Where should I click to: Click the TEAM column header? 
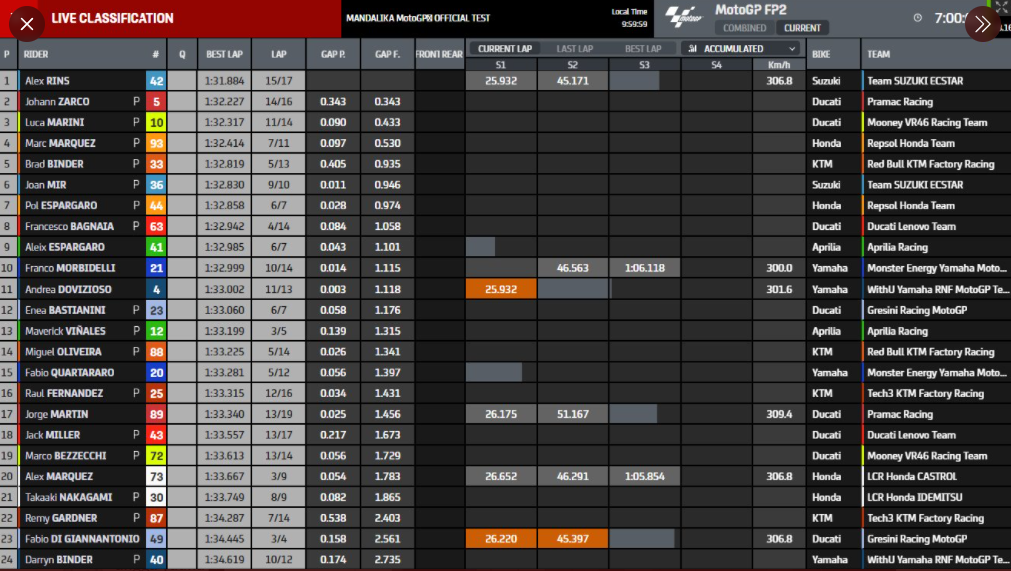pyautogui.click(x=878, y=54)
